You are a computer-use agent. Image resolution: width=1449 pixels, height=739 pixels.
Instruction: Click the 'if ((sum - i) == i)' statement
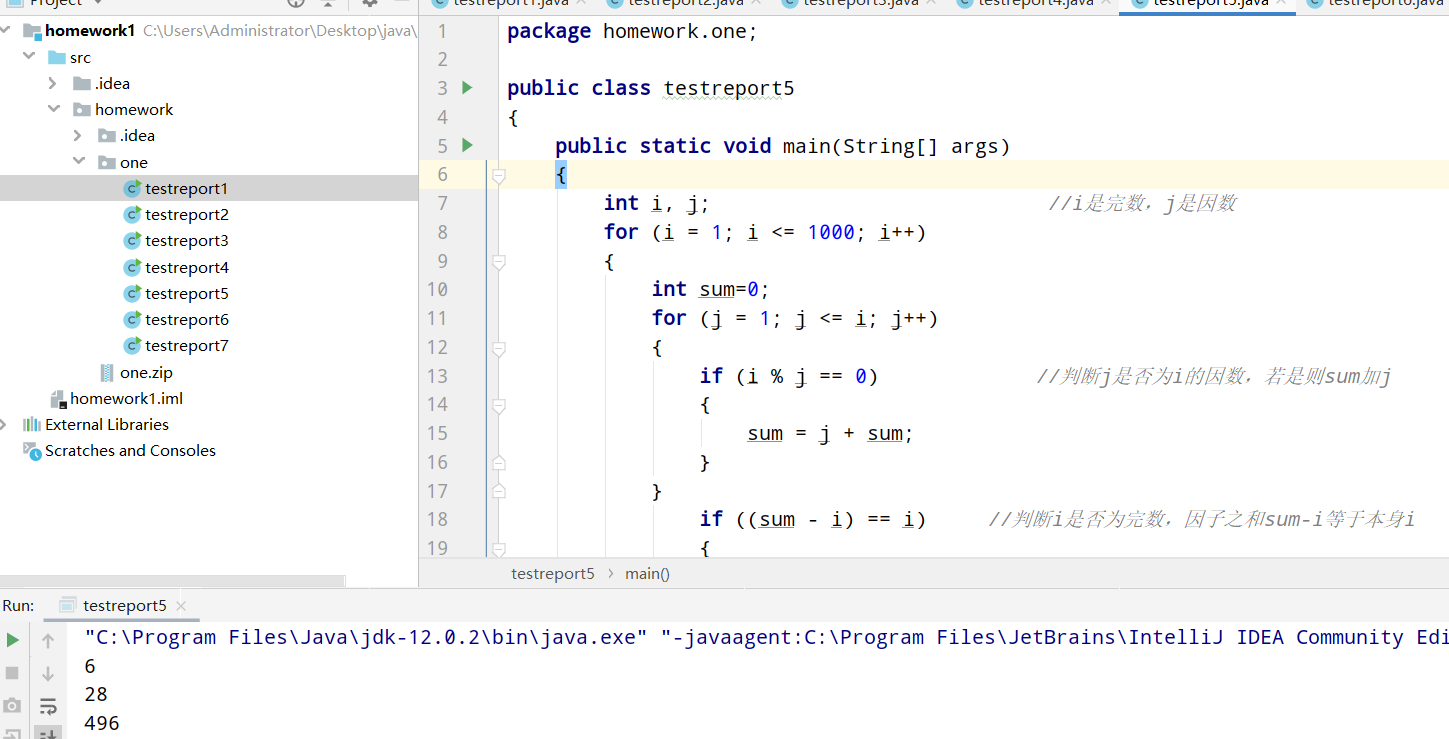tap(813, 519)
